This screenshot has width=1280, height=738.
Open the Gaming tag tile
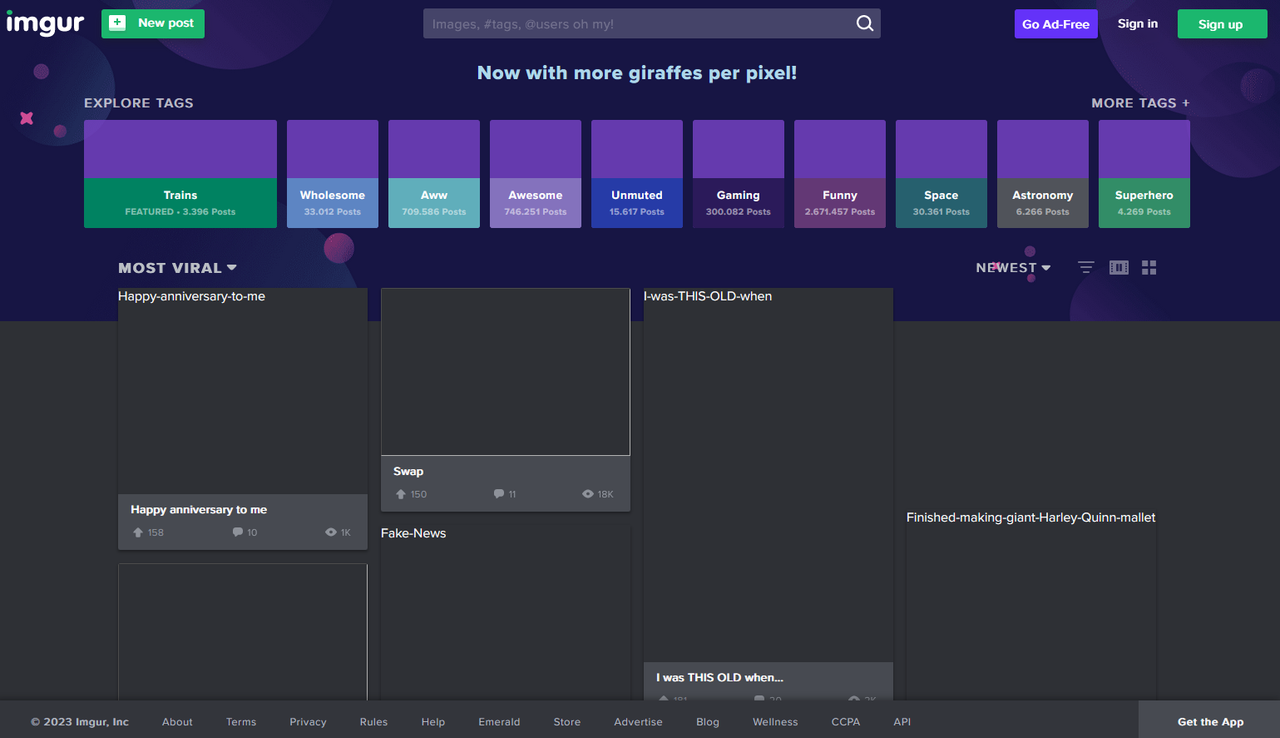coord(739,174)
